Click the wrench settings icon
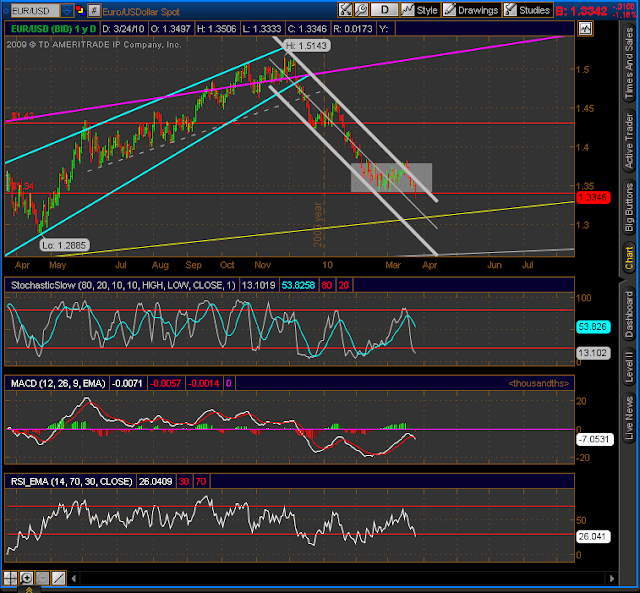This screenshot has width=640, height=593. [361, 10]
